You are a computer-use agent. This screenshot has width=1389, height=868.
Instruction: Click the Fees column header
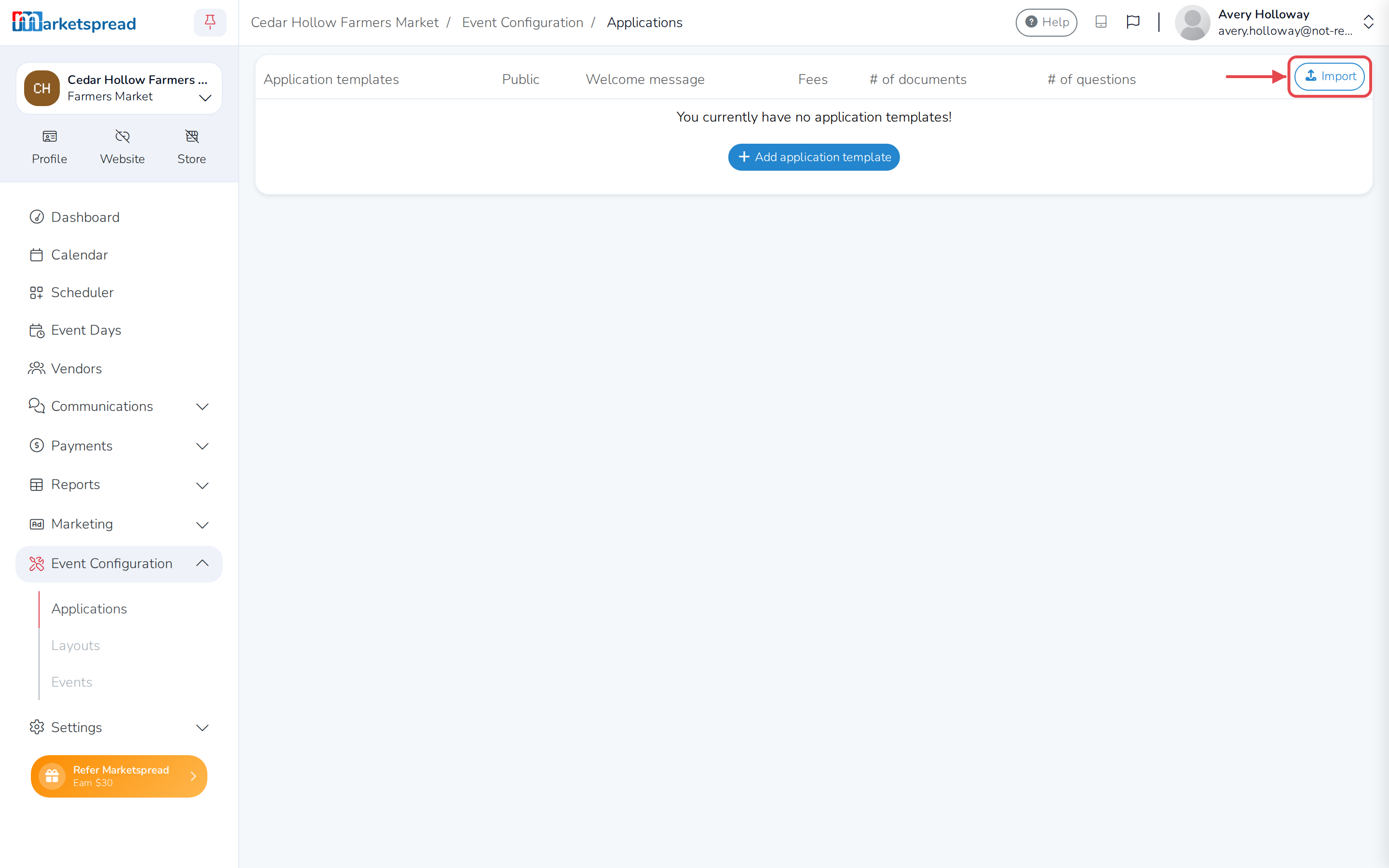(x=813, y=79)
